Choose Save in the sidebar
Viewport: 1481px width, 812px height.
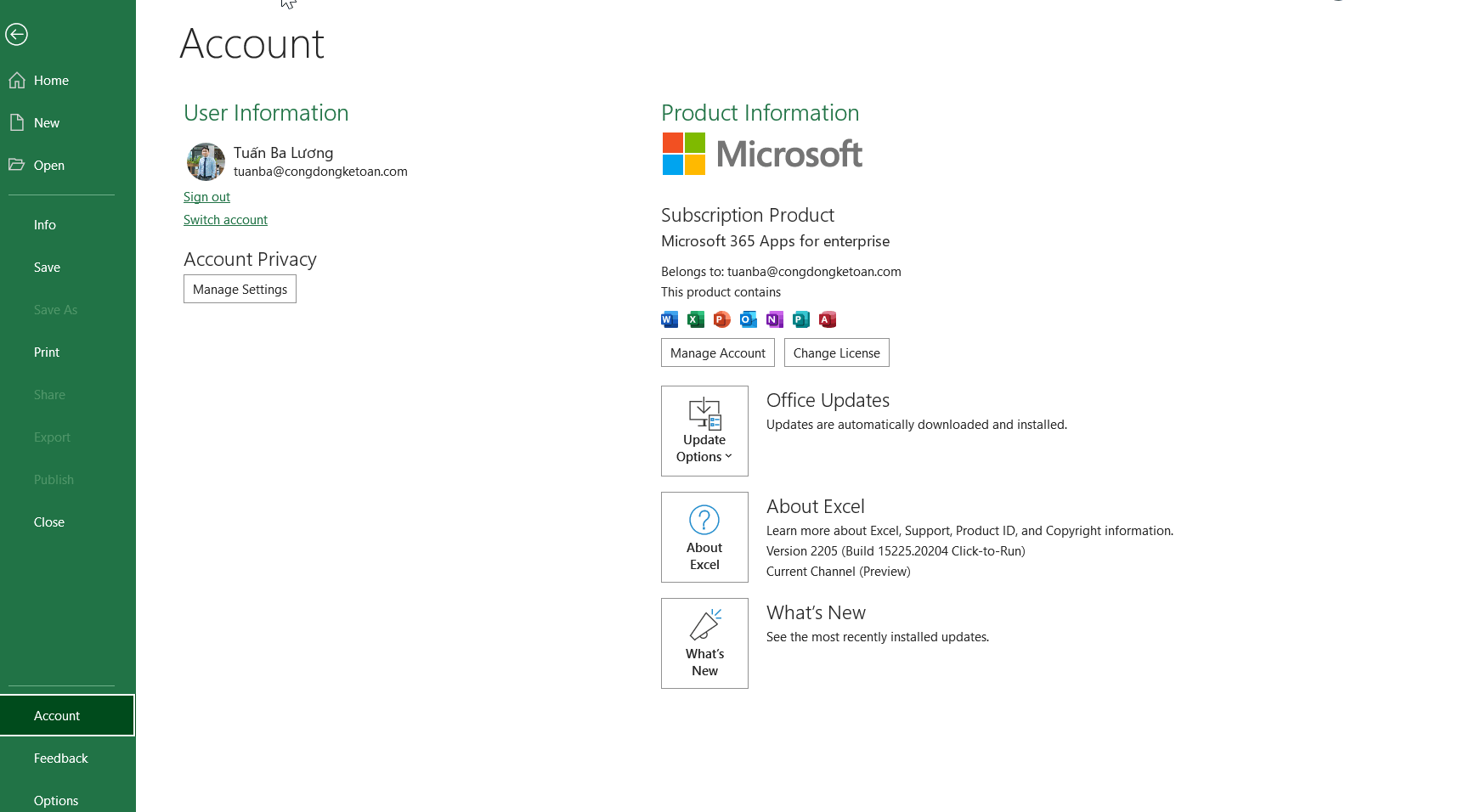click(68, 267)
